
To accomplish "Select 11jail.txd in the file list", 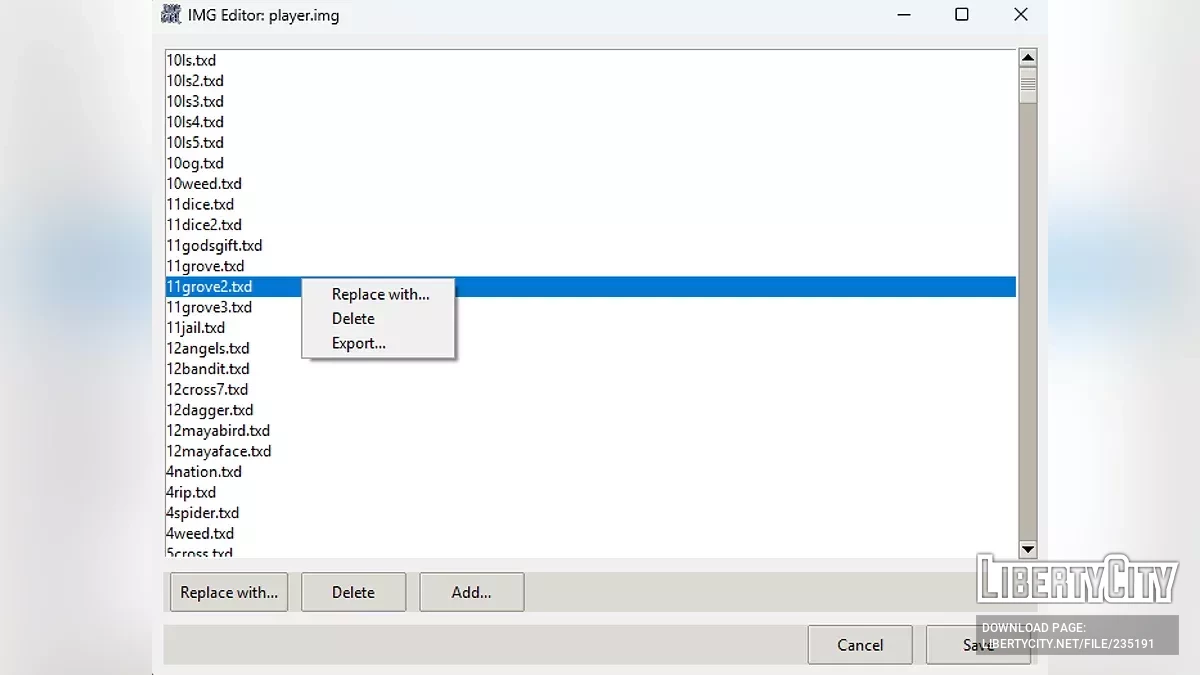I will pyautogui.click(x=196, y=328).
